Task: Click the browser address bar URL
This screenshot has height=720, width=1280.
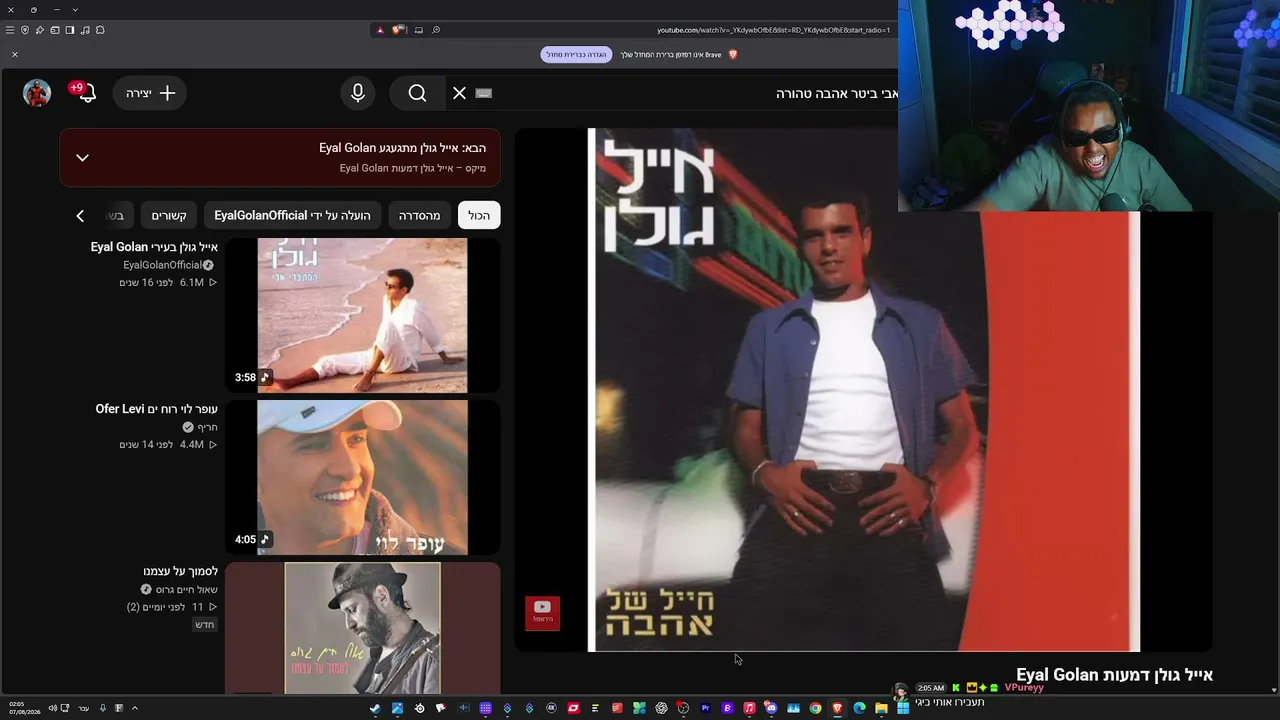Action: click(773, 30)
